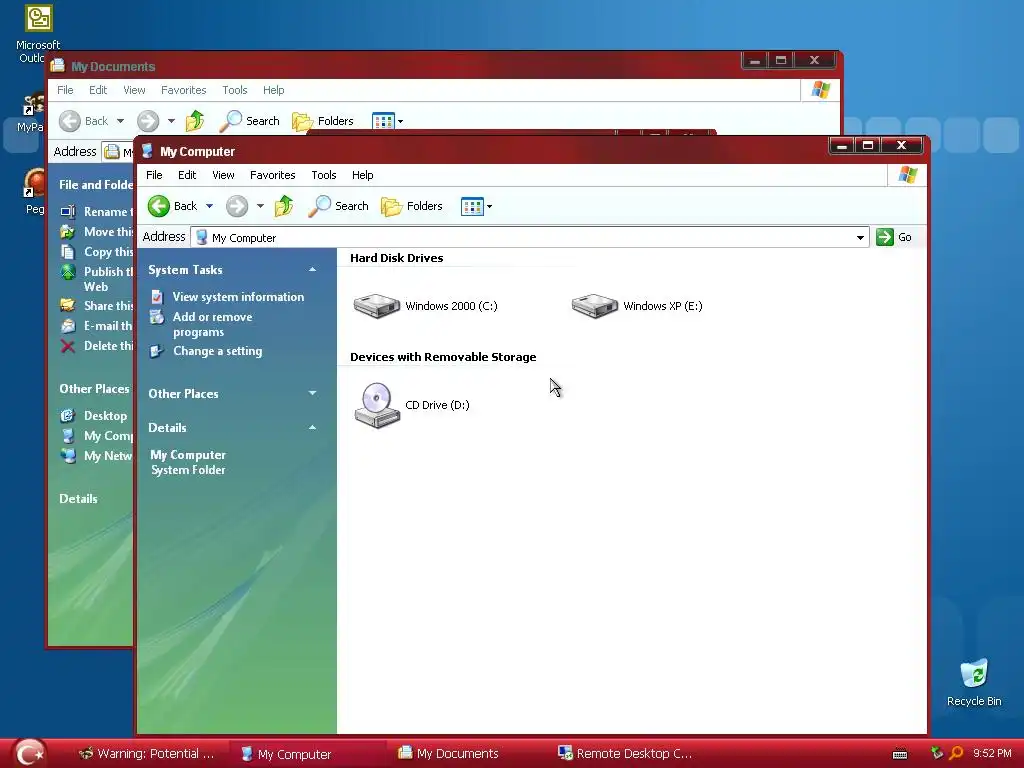Open the Views dropdown arrow in My Computer
This screenshot has height=768, width=1024.
(x=489, y=206)
